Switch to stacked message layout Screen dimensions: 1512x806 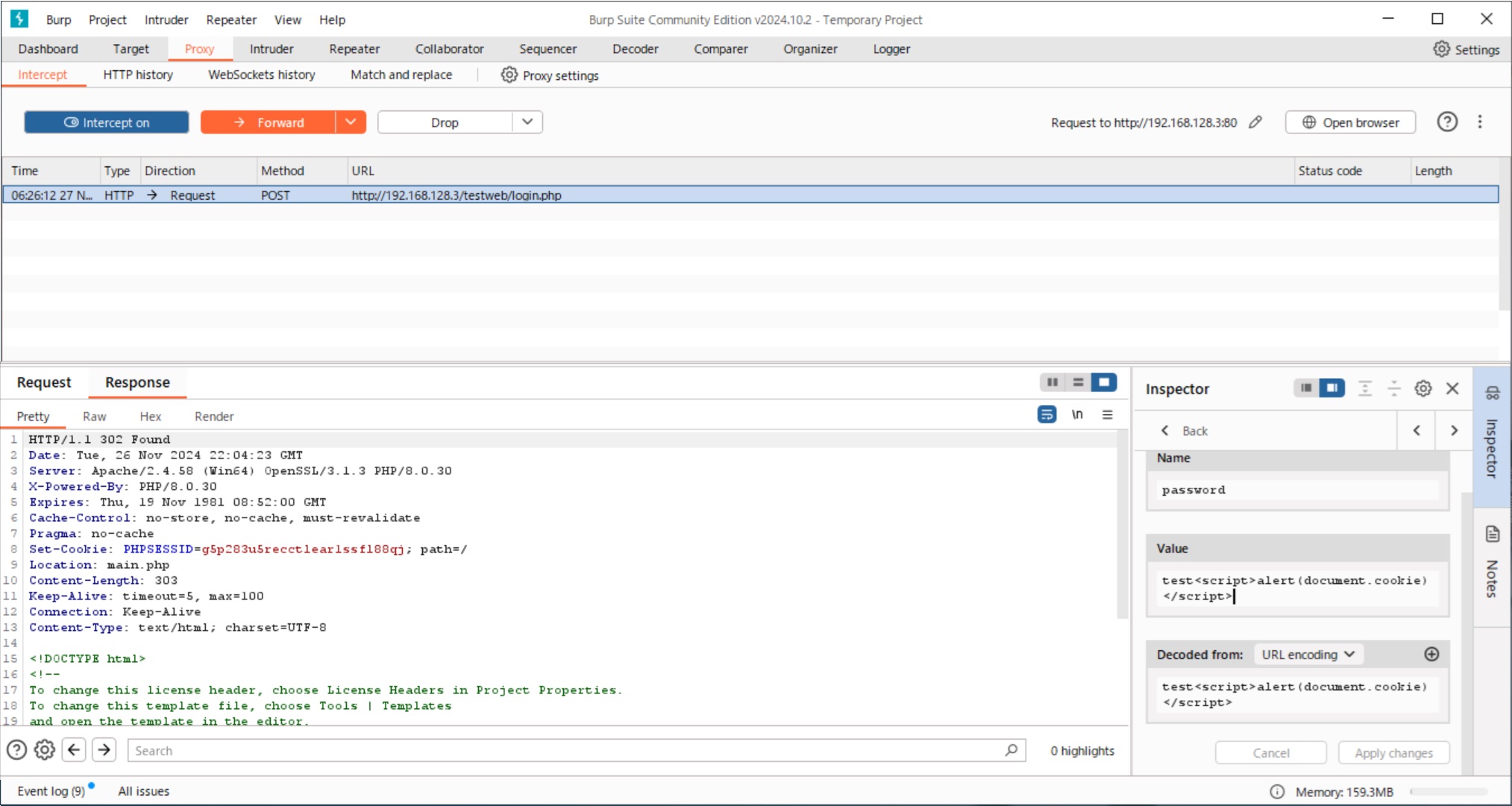pyautogui.click(x=1078, y=382)
